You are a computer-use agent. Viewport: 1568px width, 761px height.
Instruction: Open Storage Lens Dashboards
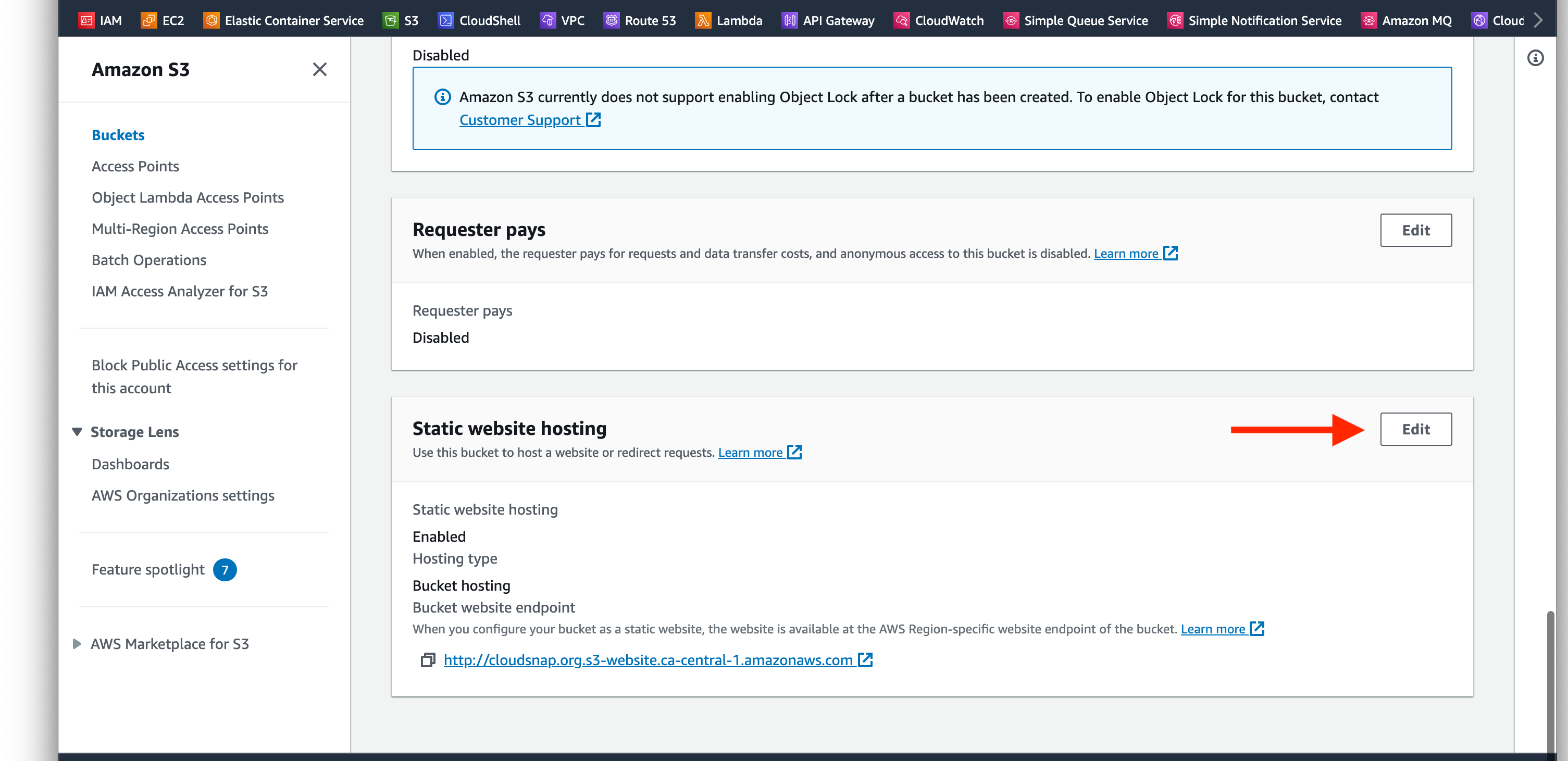pos(130,464)
